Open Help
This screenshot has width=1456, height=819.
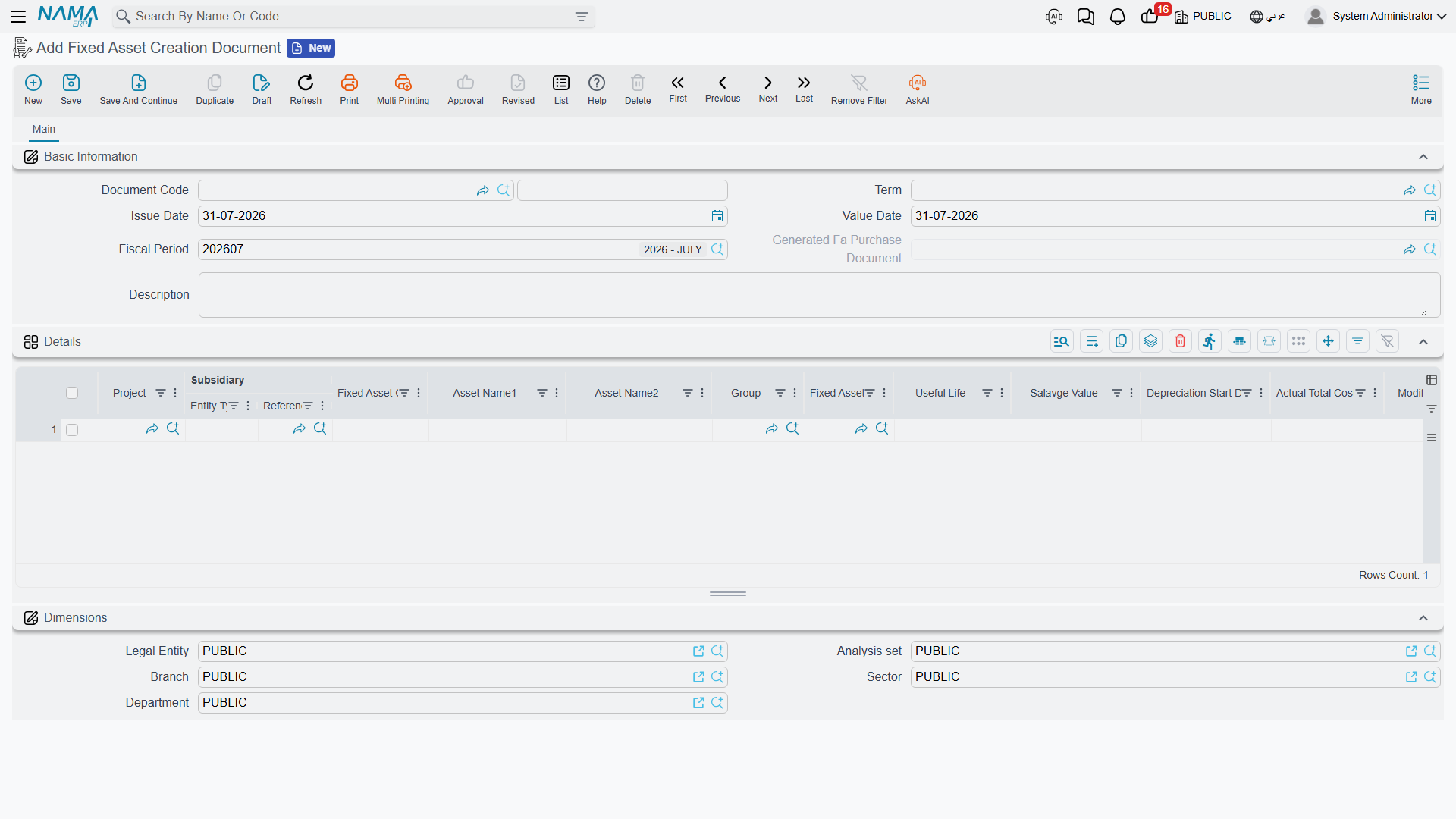(x=597, y=89)
